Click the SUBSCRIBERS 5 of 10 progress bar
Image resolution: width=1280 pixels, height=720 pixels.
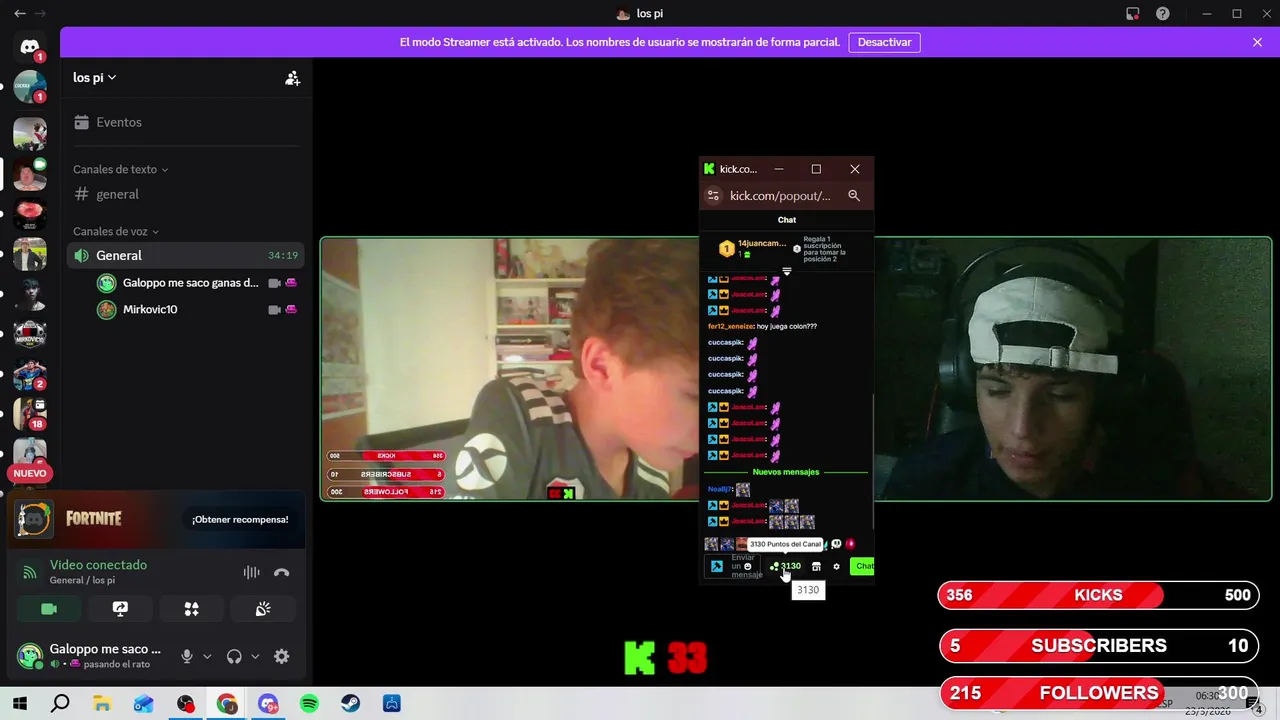point(1098,646)
